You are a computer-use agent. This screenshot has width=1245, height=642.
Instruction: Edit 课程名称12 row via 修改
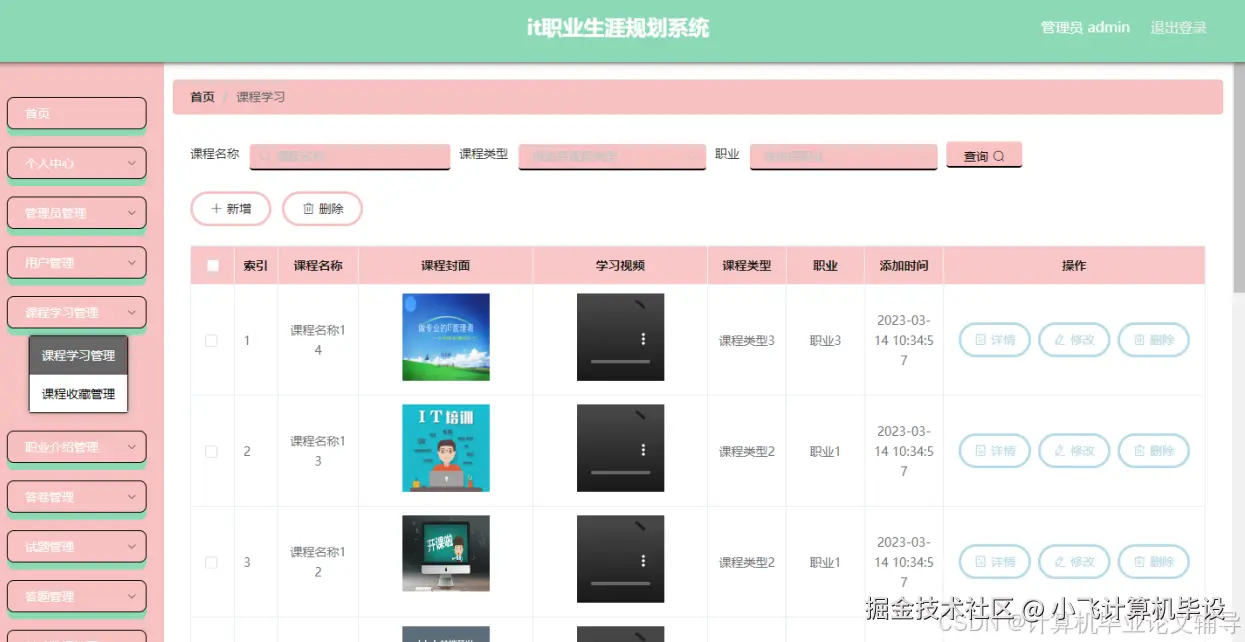tap(1074, 562)
